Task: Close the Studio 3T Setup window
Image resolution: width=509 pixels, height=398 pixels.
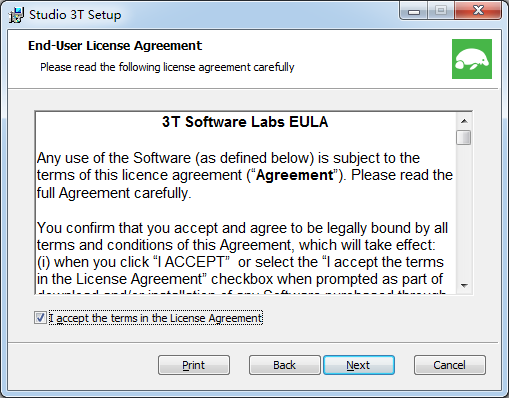Action: tap(478, 11)
